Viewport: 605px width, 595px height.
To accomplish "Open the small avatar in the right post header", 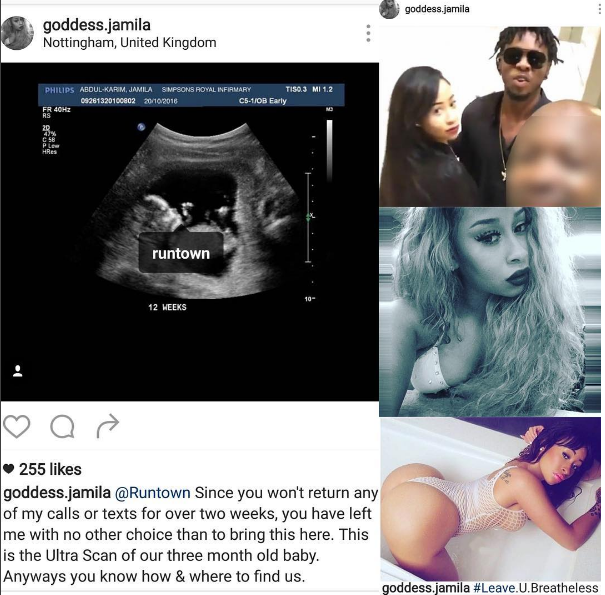I will (x=389, y=9).
